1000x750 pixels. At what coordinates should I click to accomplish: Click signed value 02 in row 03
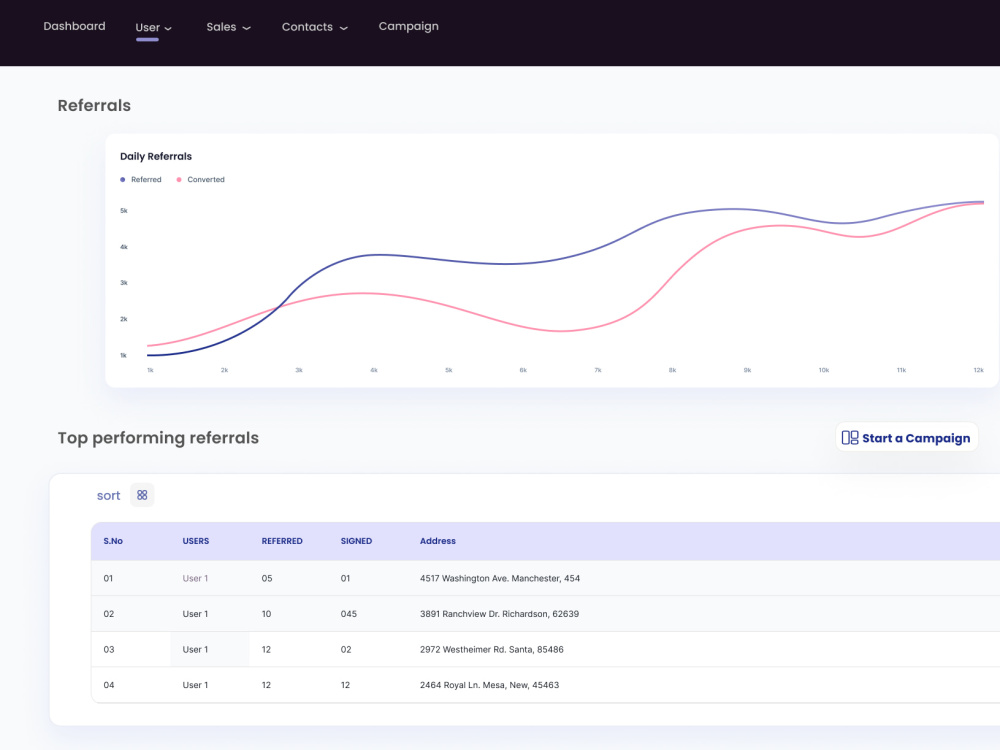tap(346, 650)
